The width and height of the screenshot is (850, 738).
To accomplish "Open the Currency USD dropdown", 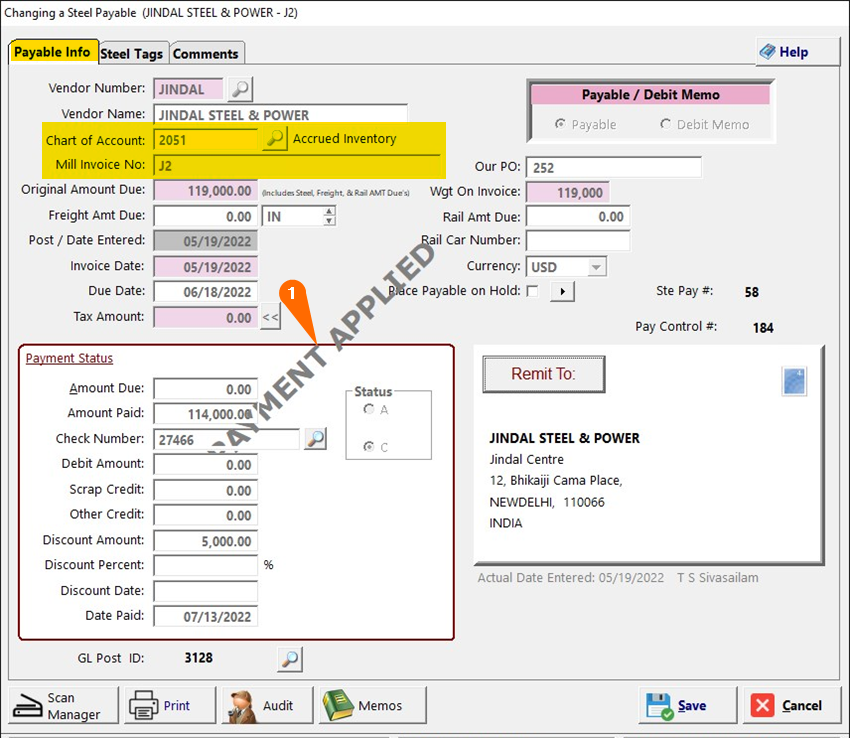I will (596, 267).
